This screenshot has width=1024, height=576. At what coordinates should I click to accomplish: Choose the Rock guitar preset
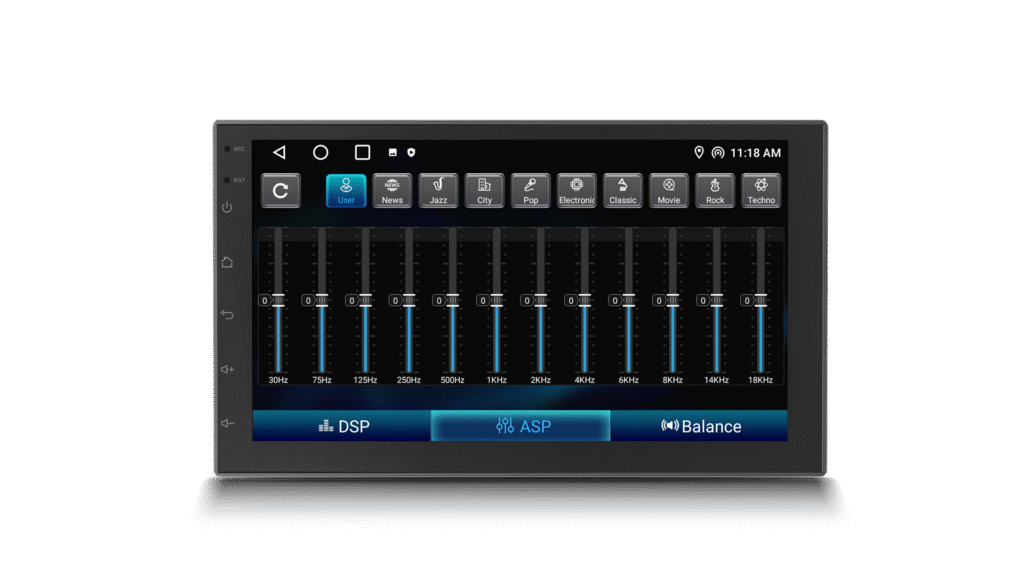click(715, 190)
